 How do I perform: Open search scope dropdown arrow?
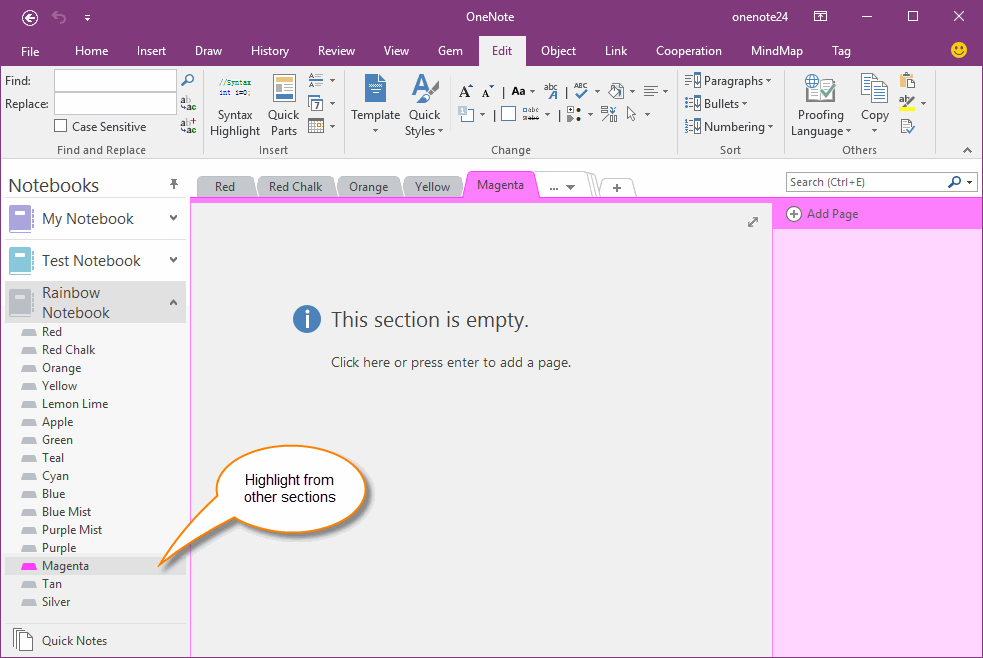point(970,182)
